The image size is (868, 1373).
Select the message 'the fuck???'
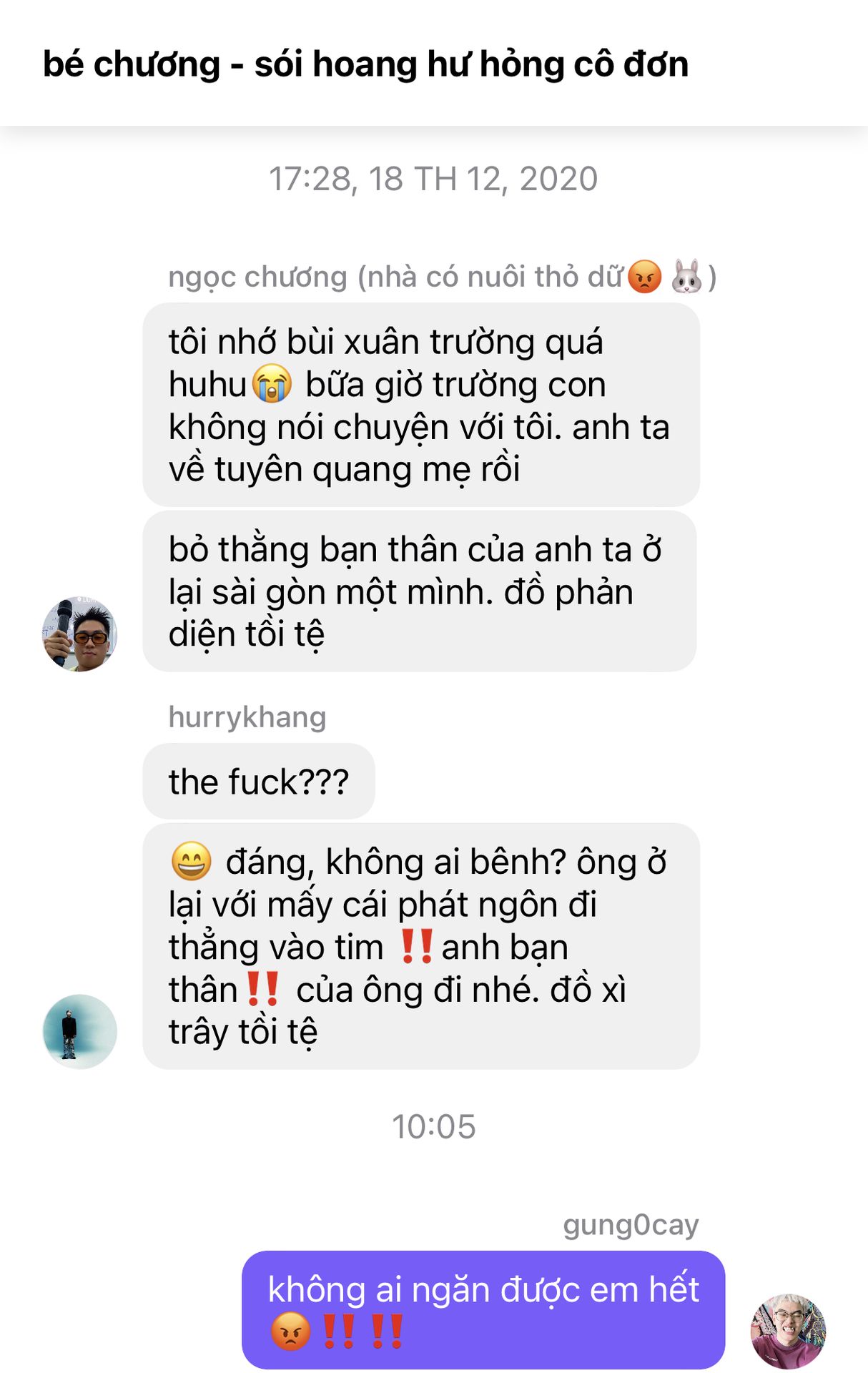(259, 781)
